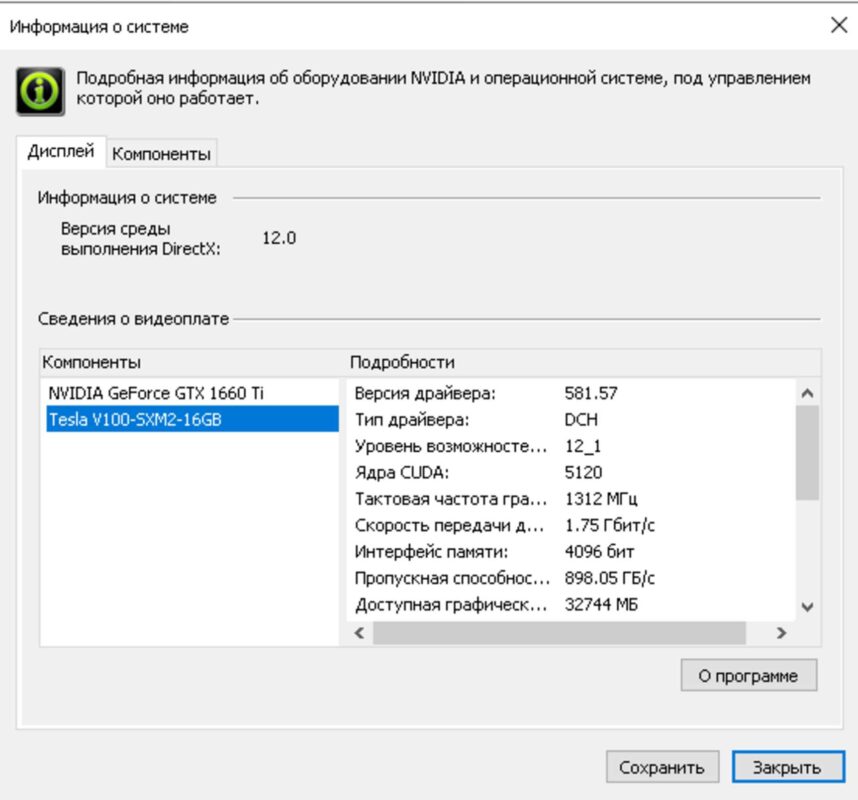Click the Сохранить button
Screen dimensions: 858x800
pyautogui.click(x=662, y=767)
